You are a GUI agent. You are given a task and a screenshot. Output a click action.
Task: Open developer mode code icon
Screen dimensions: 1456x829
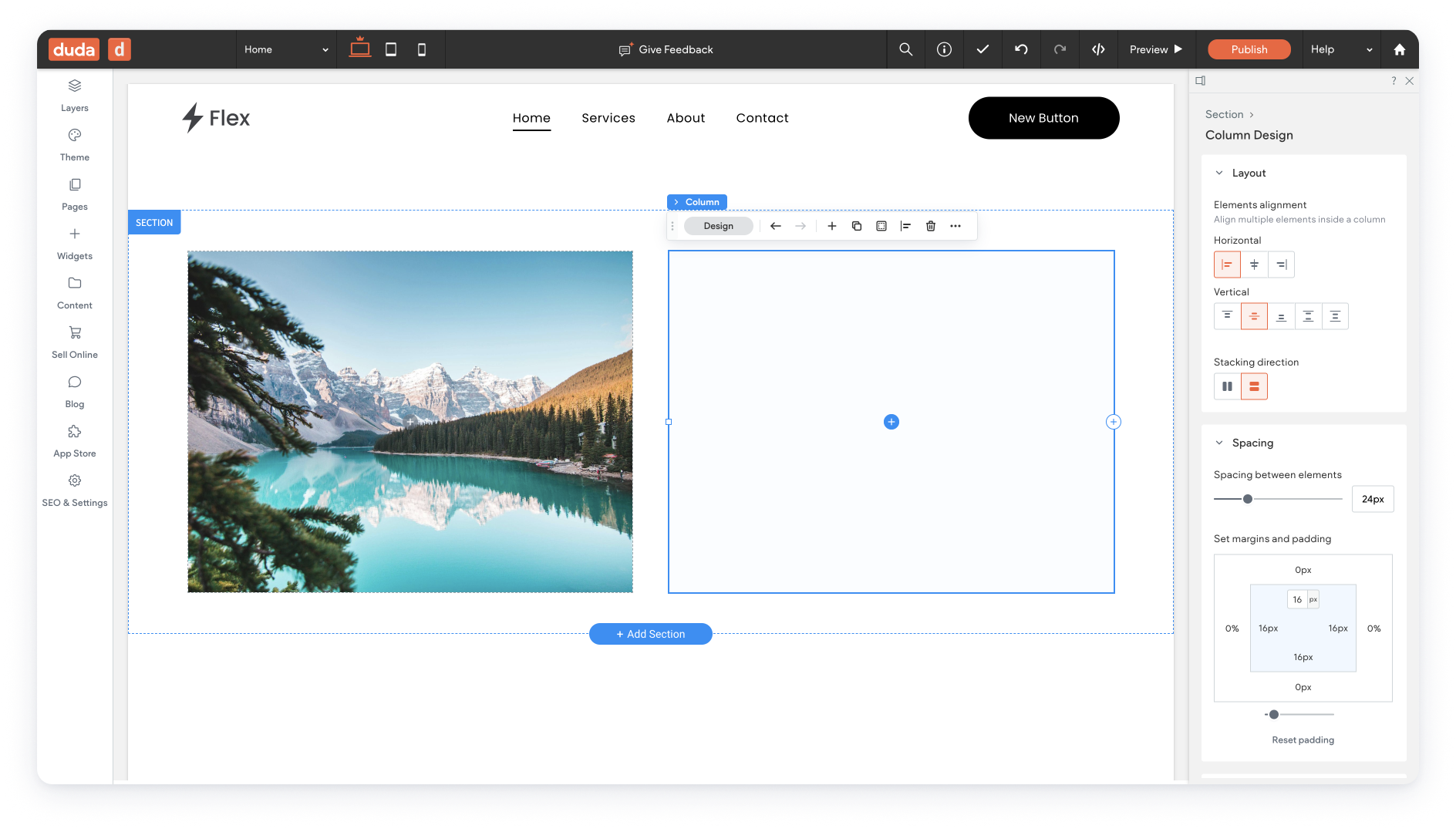pyautogui.click(x=1098, y=49)
